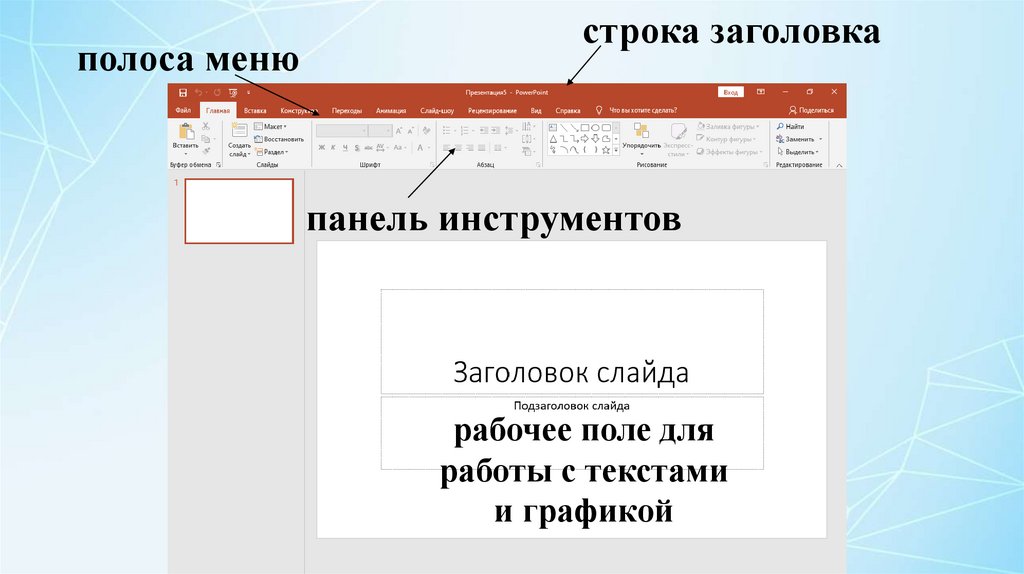Click the Вход sign-in button
The height and width of the screenshot is (574, 1024).
click(731, 92)
